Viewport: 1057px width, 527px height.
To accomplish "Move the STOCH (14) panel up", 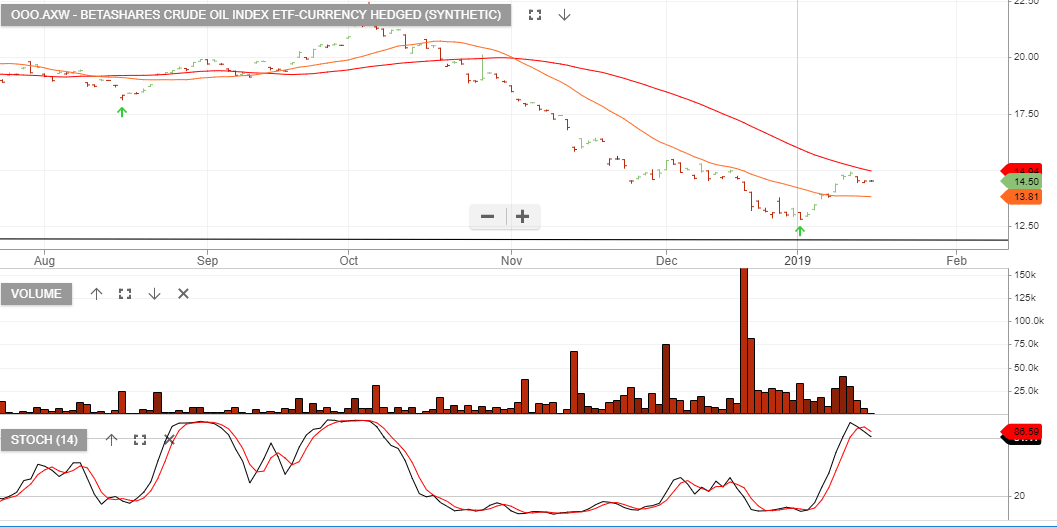I will click(x=111, y=440).
